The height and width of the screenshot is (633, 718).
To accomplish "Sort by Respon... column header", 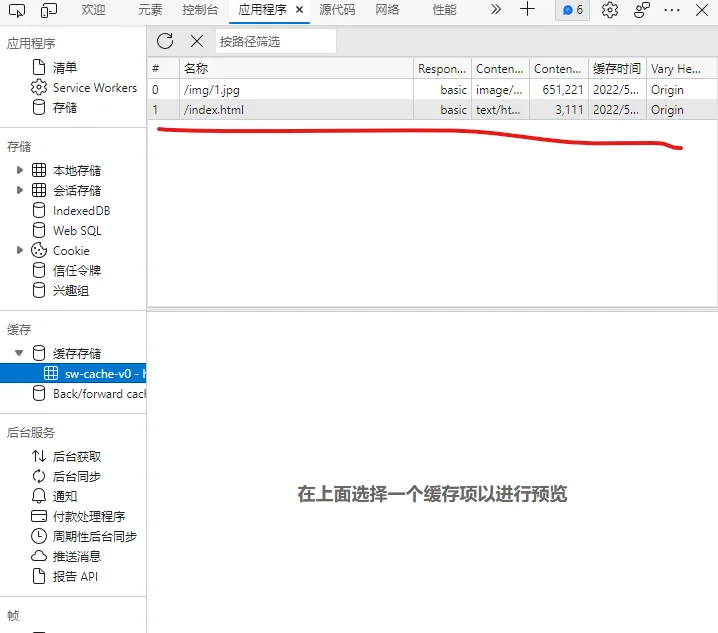I will click(x=442, y=69).
